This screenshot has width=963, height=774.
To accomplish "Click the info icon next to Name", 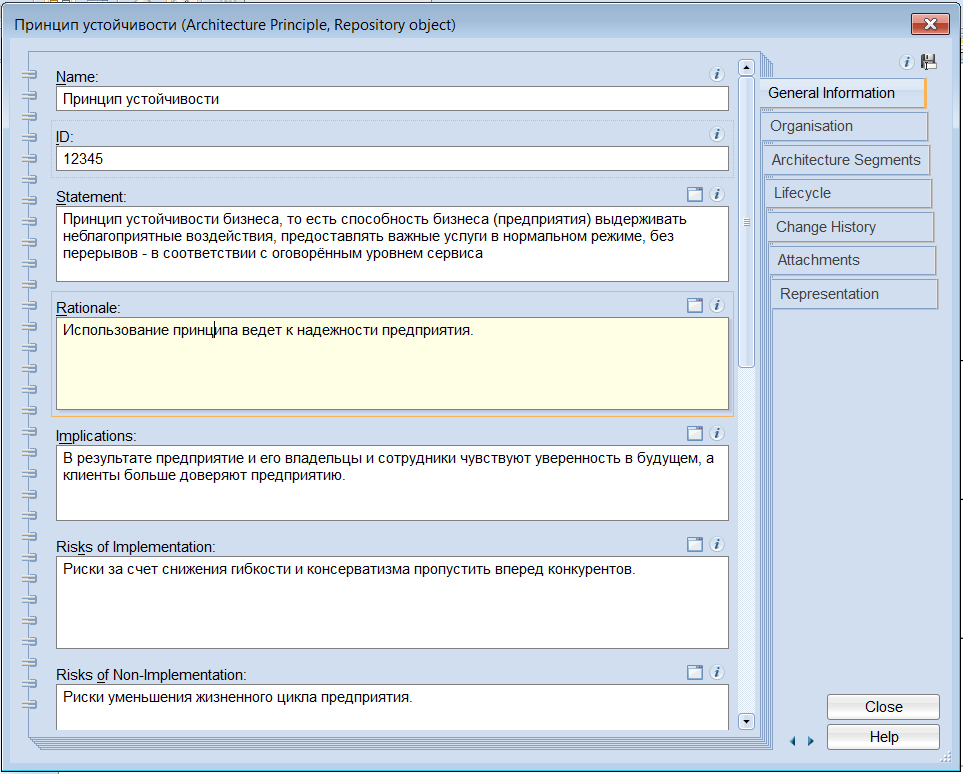I will 717,74.
